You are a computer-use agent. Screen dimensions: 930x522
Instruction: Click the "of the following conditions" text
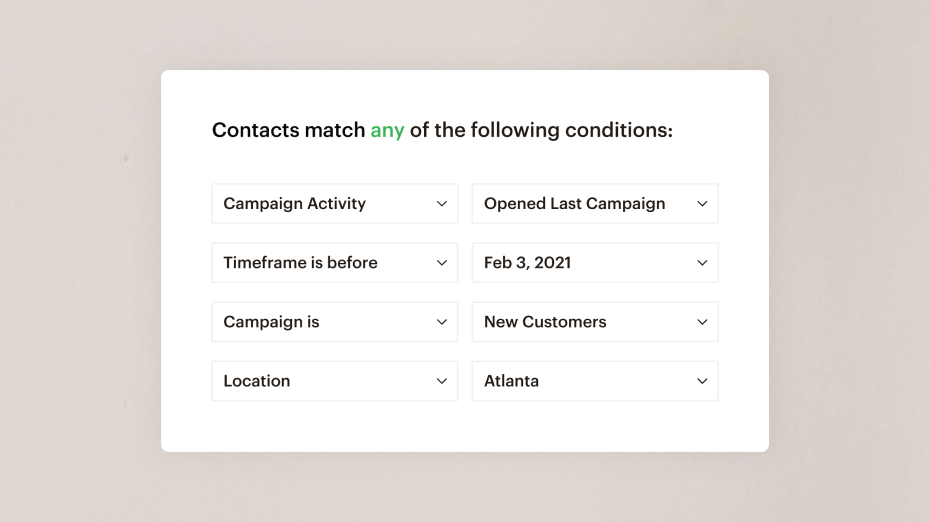[x=541, y=131]
